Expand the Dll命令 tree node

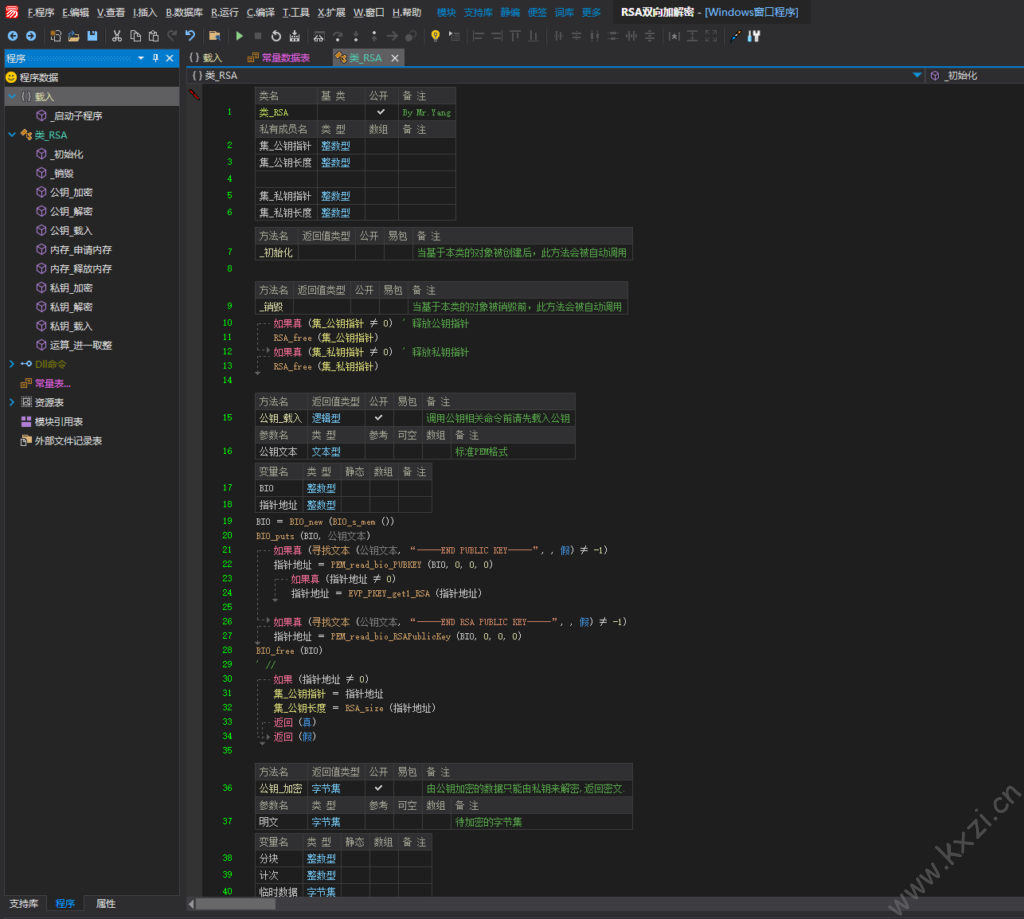tap(12, 364)
